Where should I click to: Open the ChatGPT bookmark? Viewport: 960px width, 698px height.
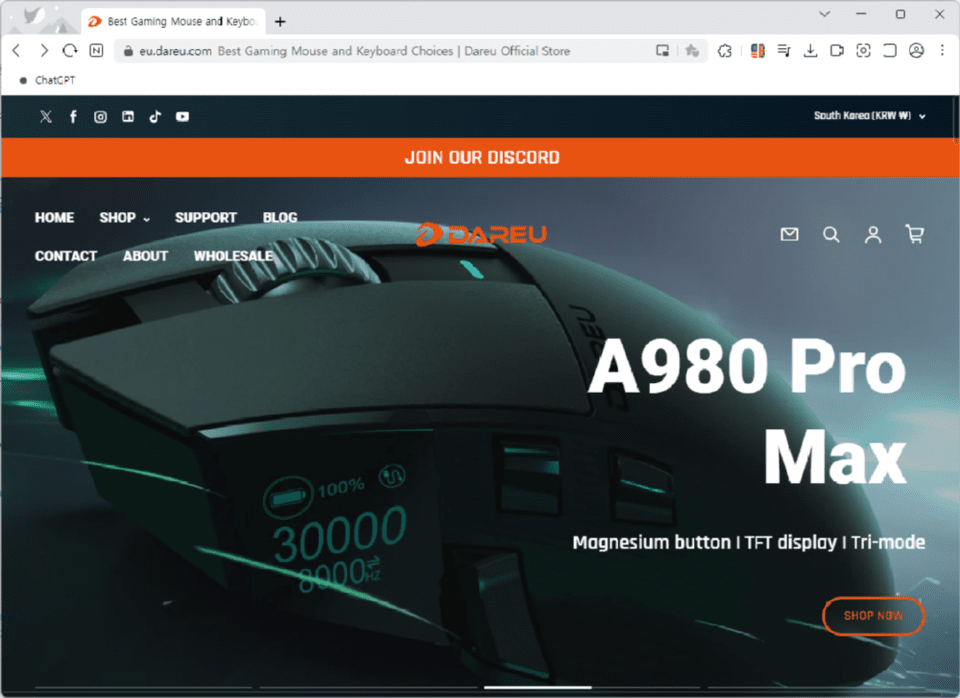click(x=48, y=80)
